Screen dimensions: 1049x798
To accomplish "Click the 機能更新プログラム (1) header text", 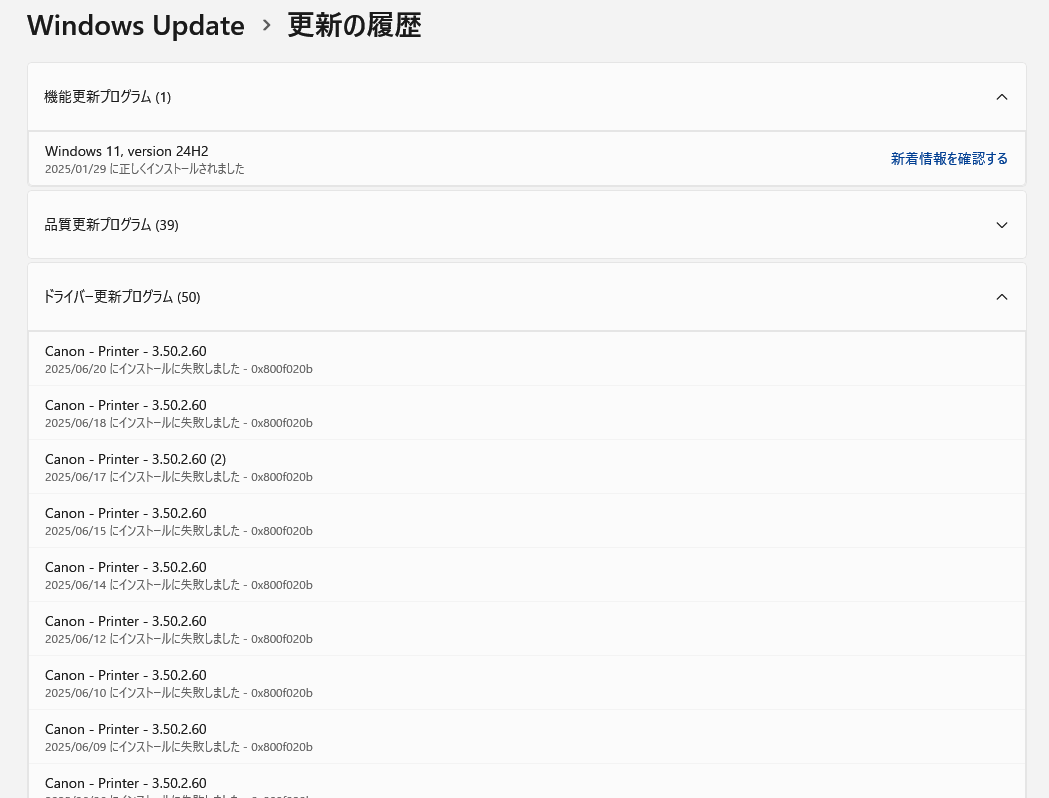I will click(x=108, y=97).
